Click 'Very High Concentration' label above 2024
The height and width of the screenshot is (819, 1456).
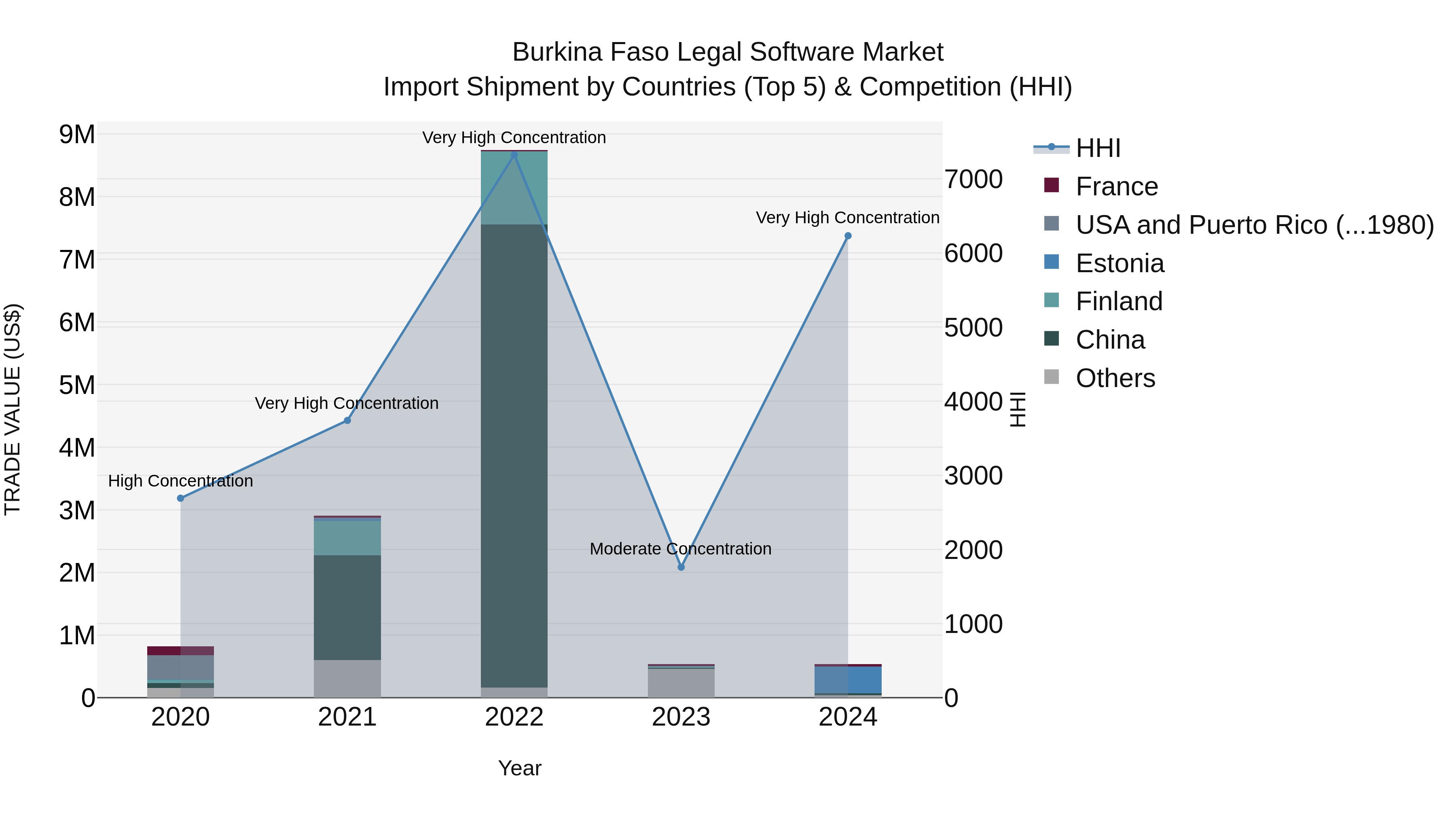848,218
